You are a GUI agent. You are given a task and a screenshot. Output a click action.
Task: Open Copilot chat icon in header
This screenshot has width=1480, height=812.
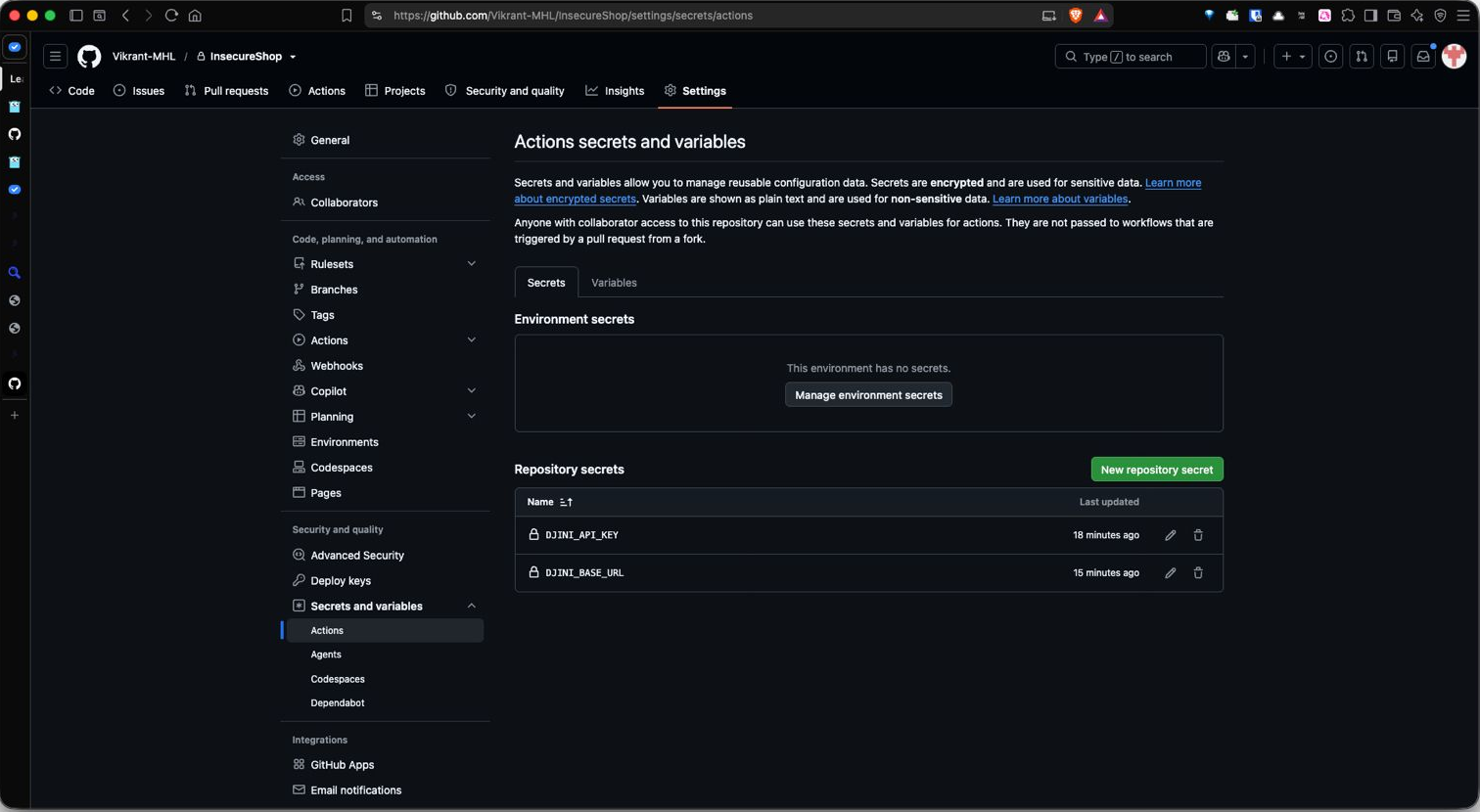point(1224,57)
